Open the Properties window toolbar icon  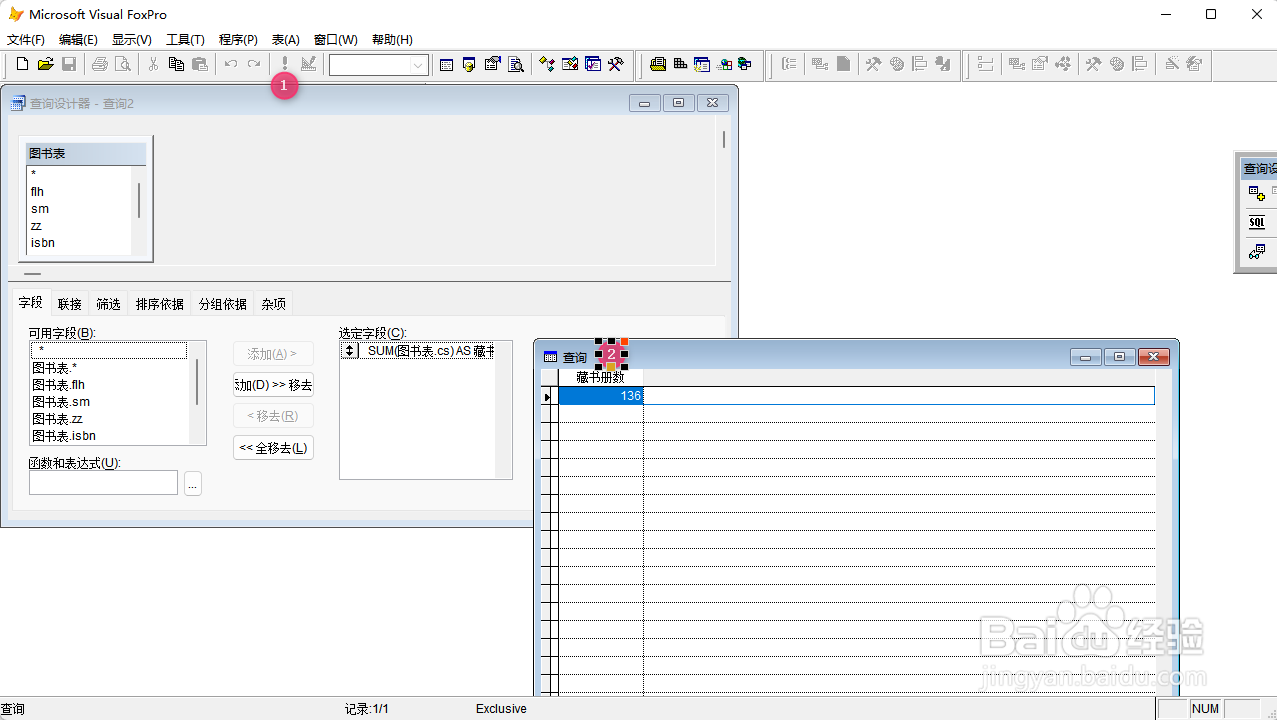click(492, 64)
